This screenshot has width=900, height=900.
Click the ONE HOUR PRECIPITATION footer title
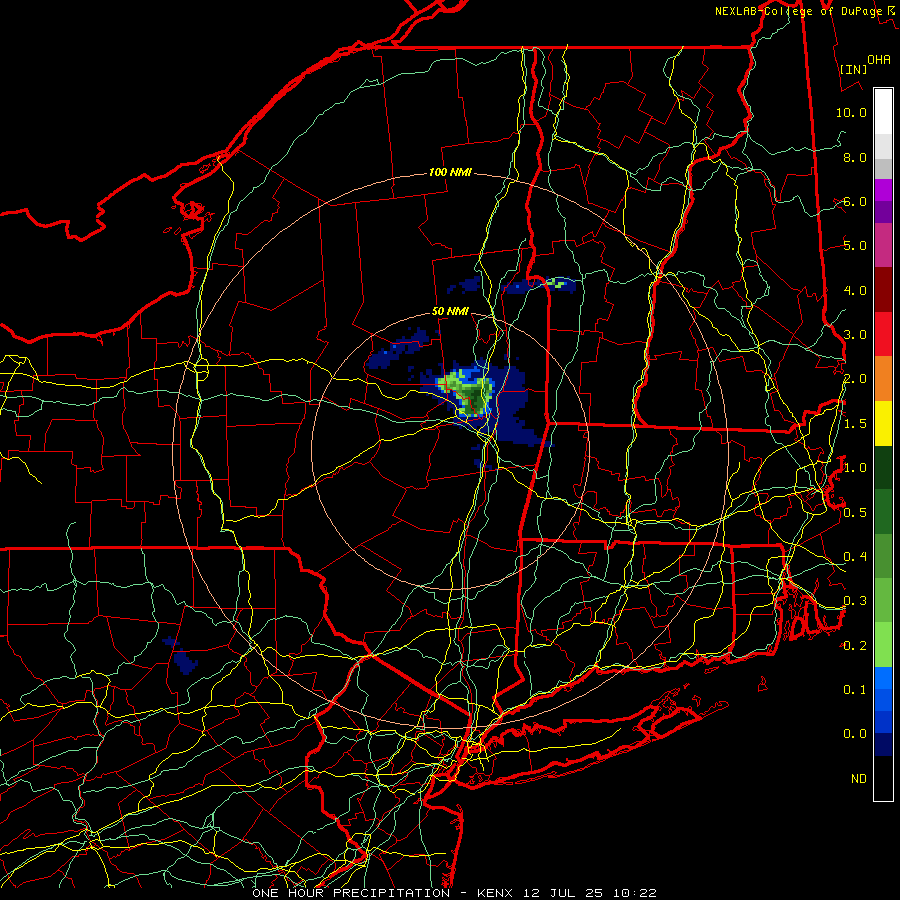point(351,893)
